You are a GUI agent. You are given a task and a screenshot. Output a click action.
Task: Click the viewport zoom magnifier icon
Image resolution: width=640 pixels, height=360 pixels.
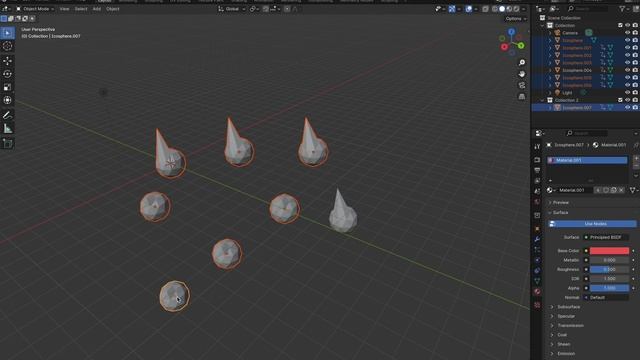522,62
